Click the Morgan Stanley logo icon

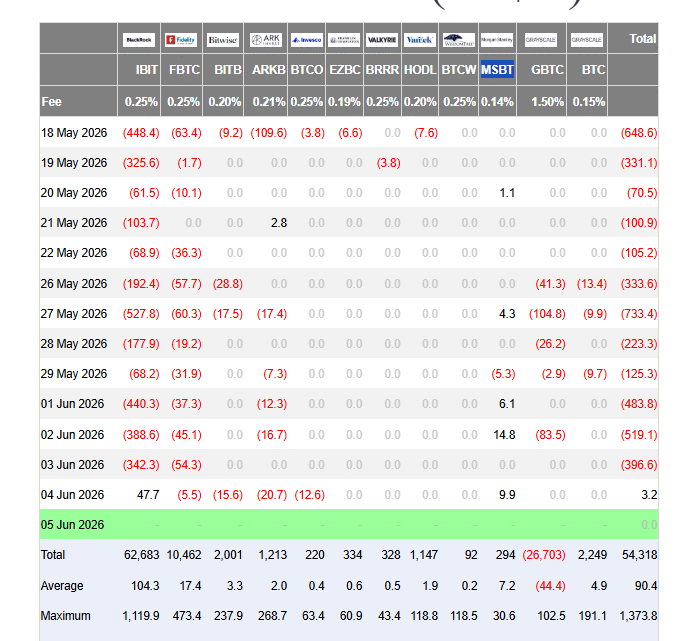pos(497,40)
